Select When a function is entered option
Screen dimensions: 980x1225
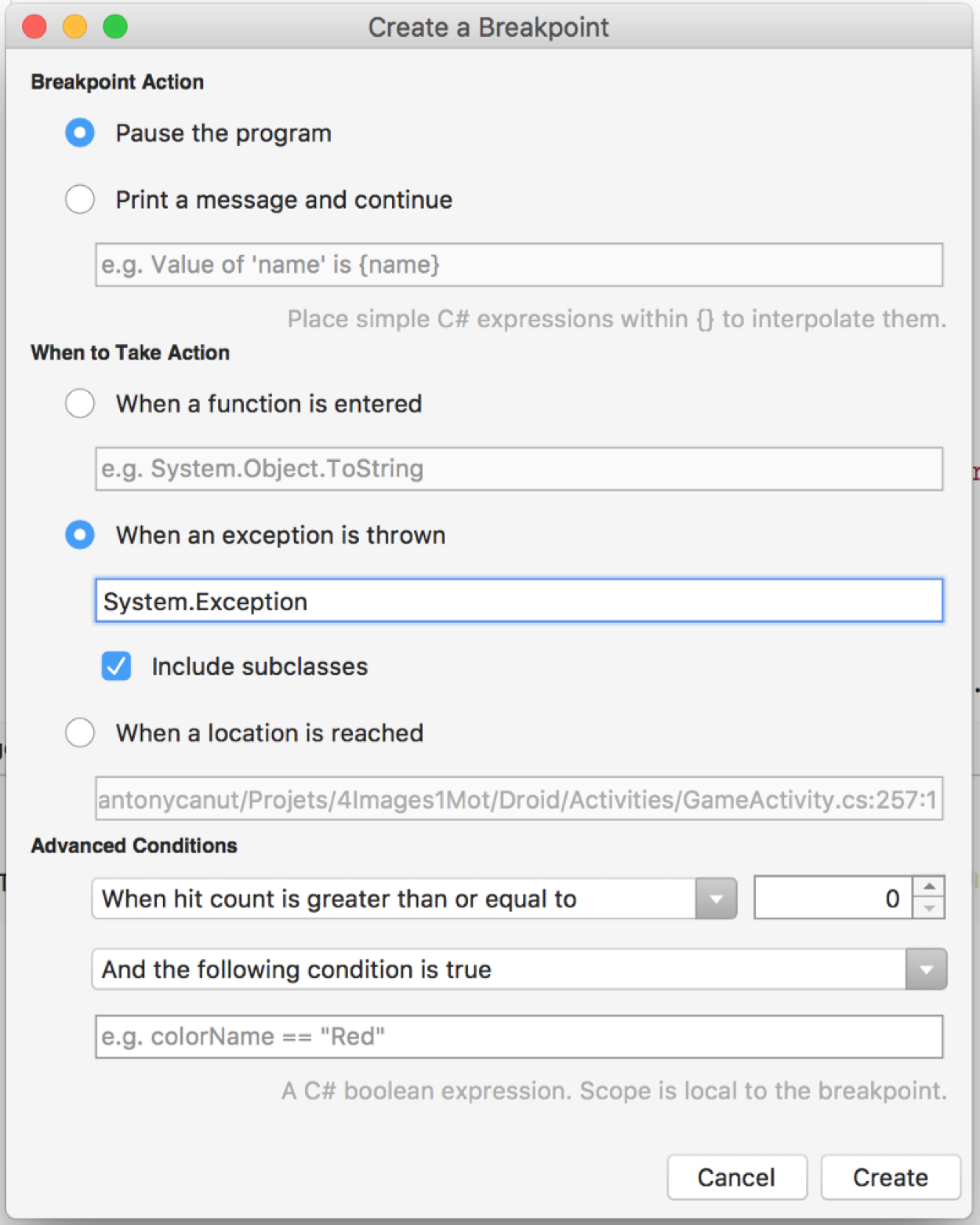click(80, 403)
